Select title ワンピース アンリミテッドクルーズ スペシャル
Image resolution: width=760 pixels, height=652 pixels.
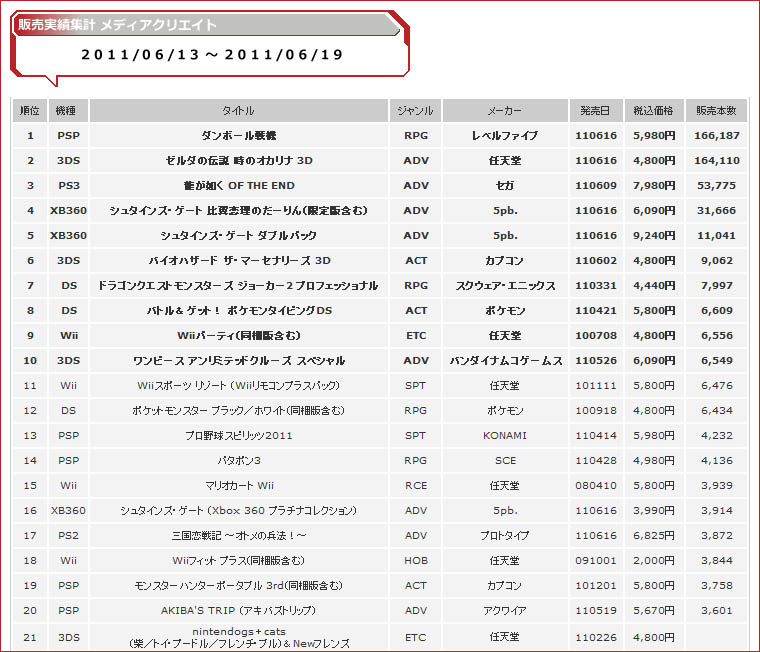click(238, 361)
